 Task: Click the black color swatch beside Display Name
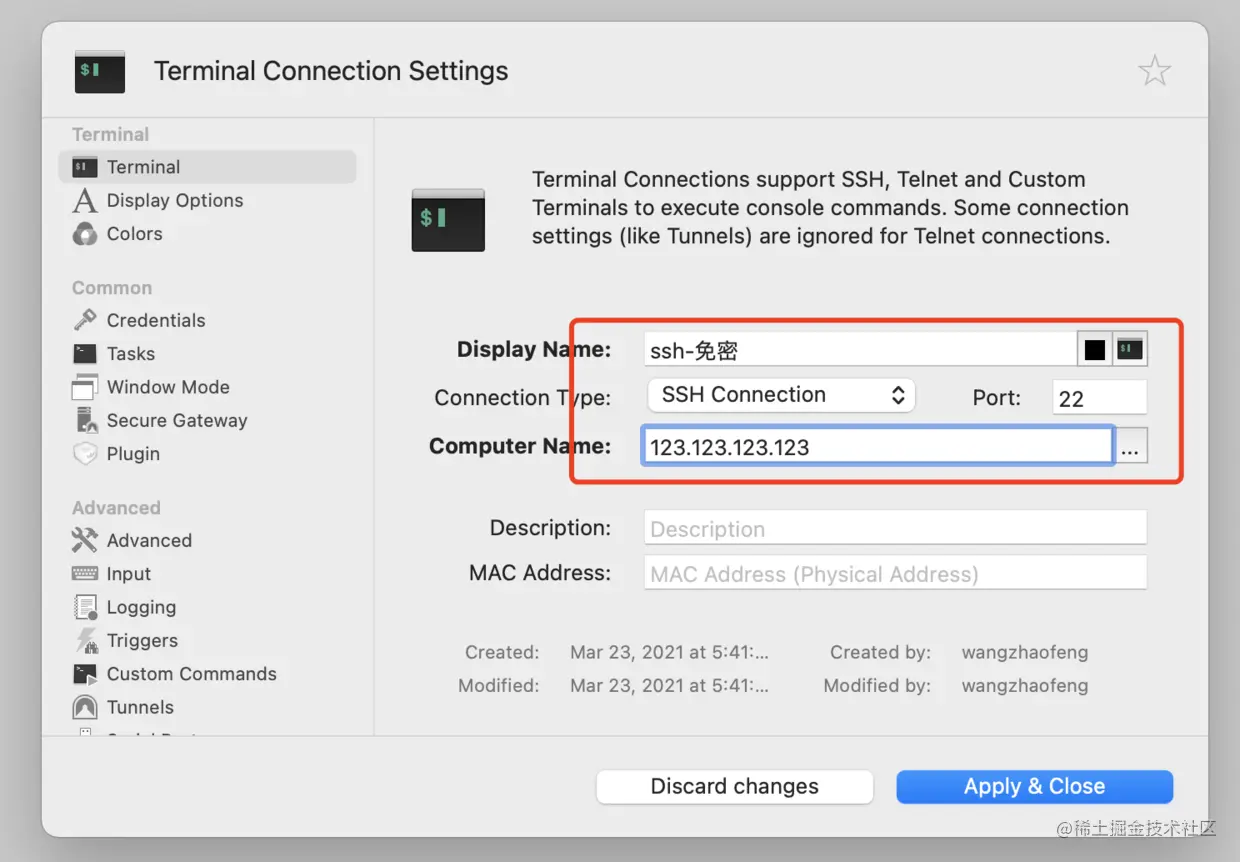pos(1095,350)
